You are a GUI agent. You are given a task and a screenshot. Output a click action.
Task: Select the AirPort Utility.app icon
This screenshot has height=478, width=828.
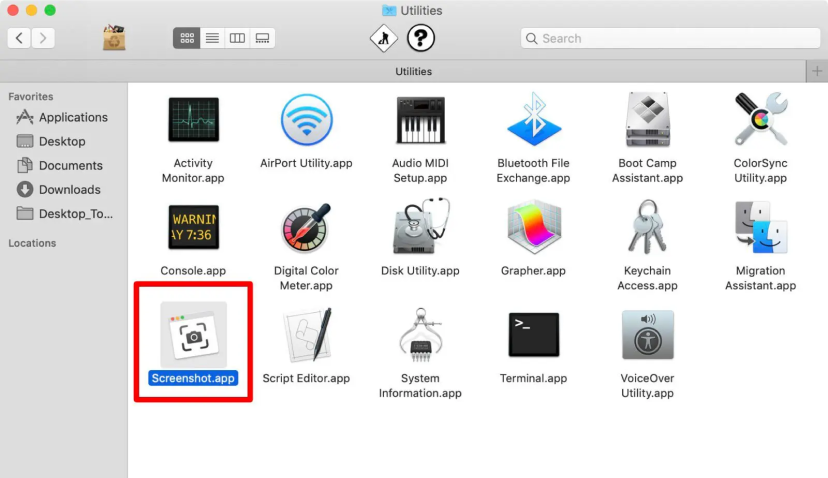point(306,120)
